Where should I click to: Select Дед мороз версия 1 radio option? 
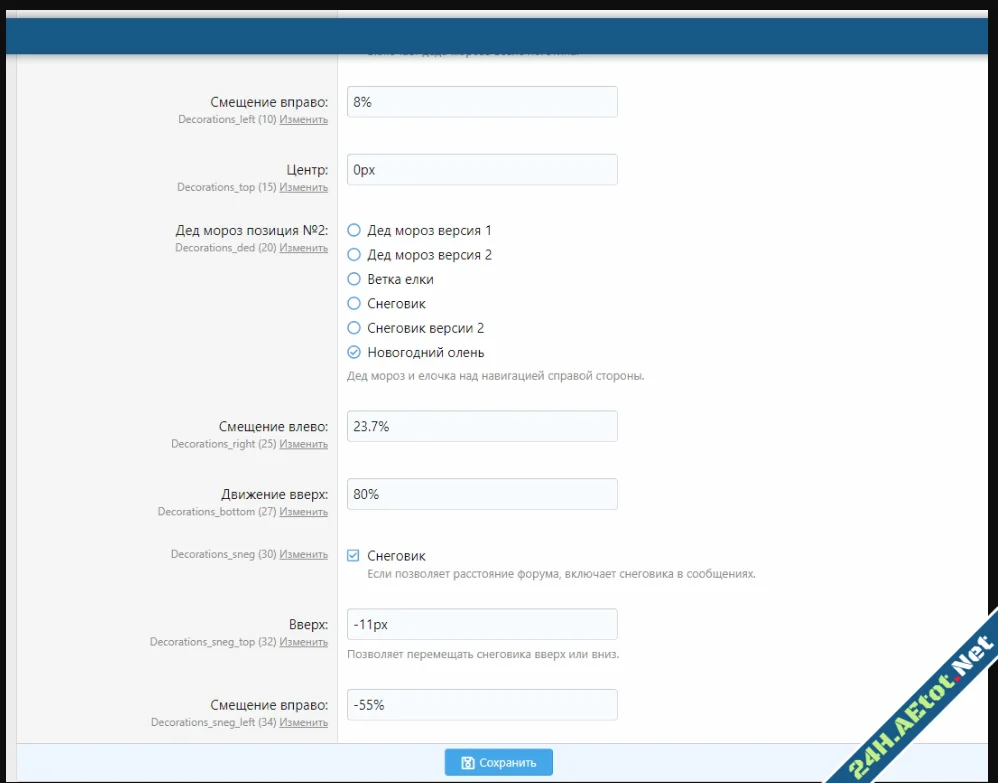pos(354,230)
